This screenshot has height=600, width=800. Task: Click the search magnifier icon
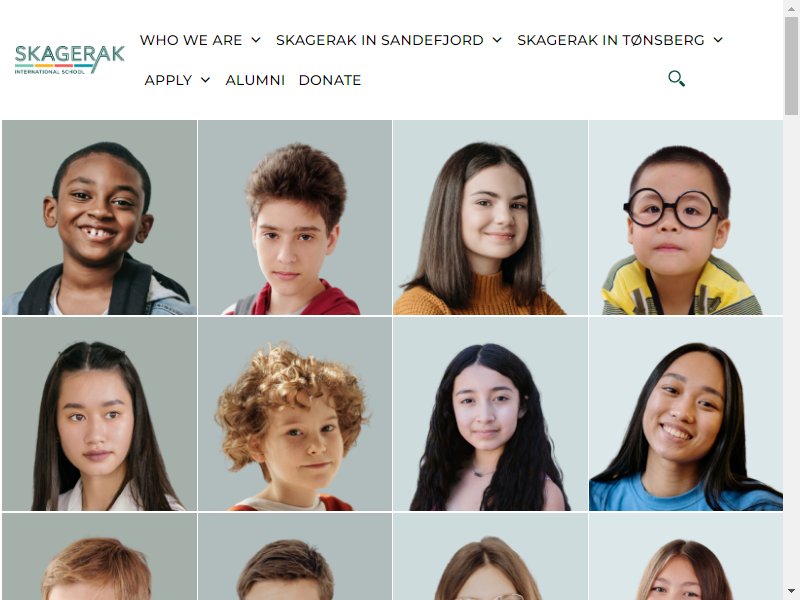(x=676, y=79)
